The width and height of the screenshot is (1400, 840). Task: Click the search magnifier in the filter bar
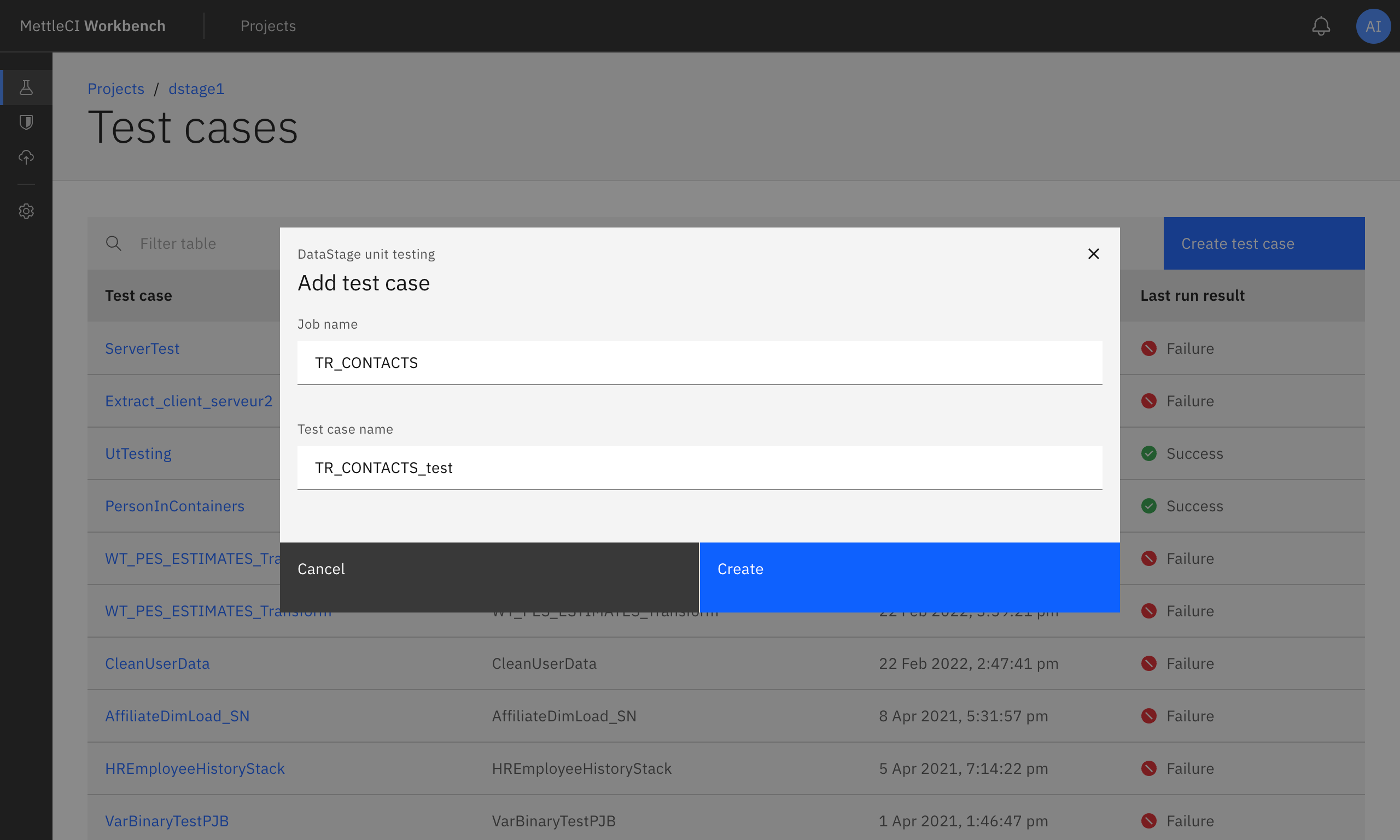(113, 243)
